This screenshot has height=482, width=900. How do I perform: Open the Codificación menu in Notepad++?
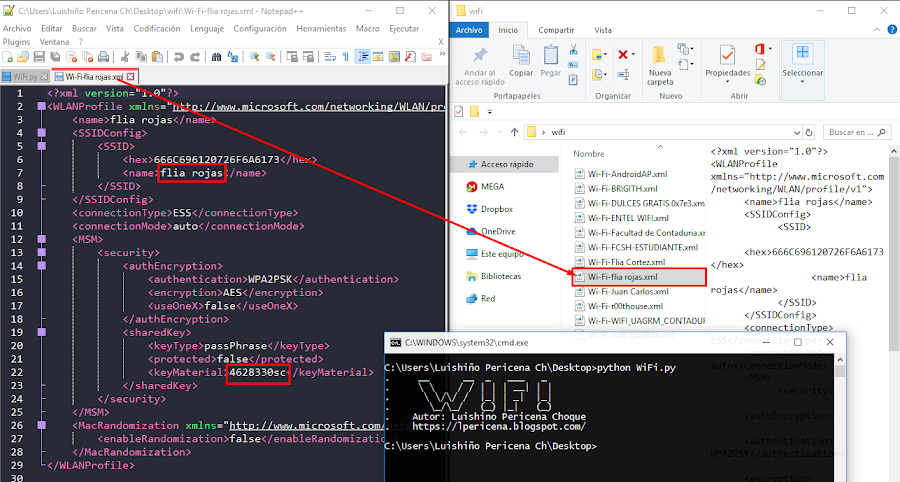point(157,29)
